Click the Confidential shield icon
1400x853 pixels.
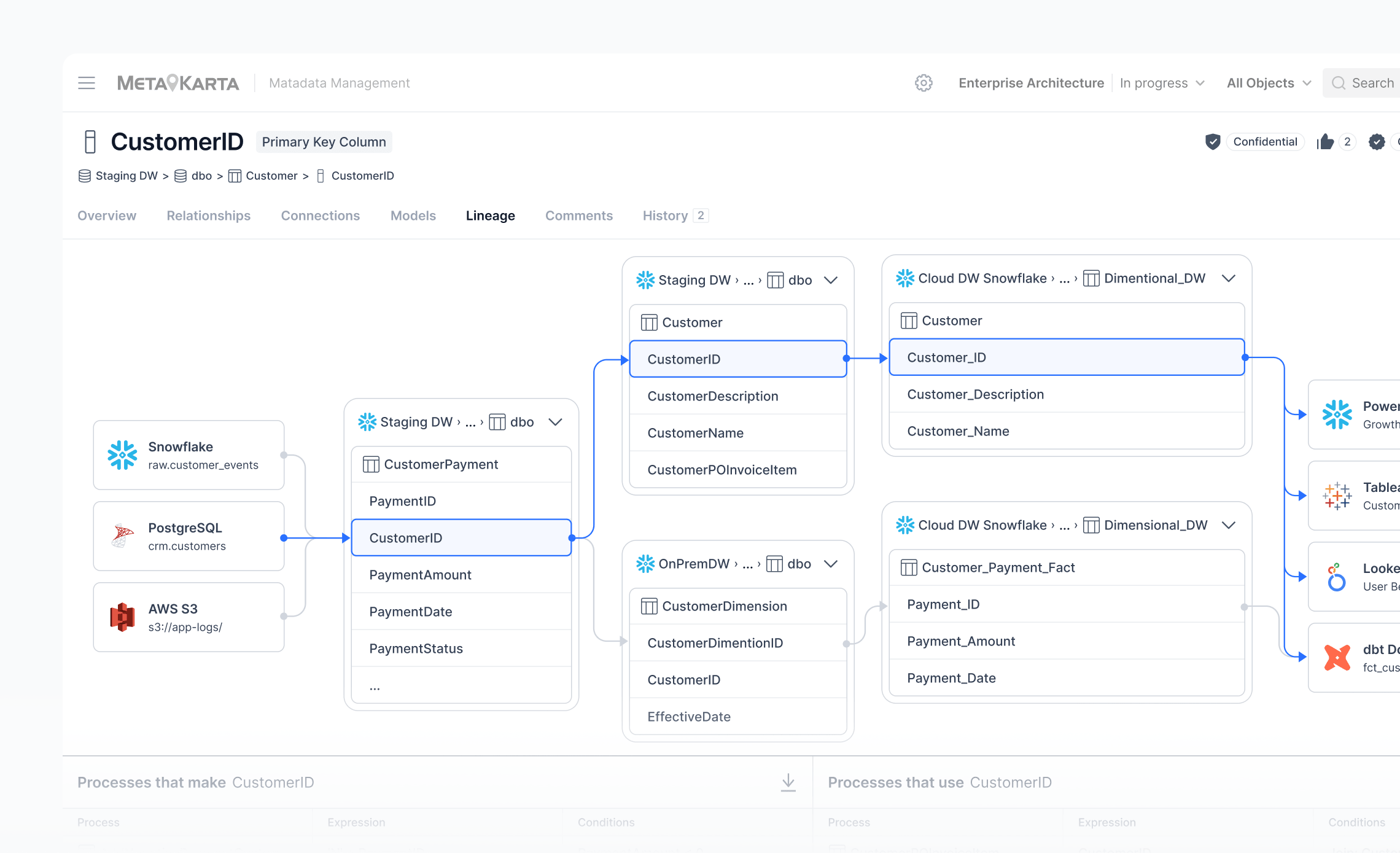[1213, 142]
